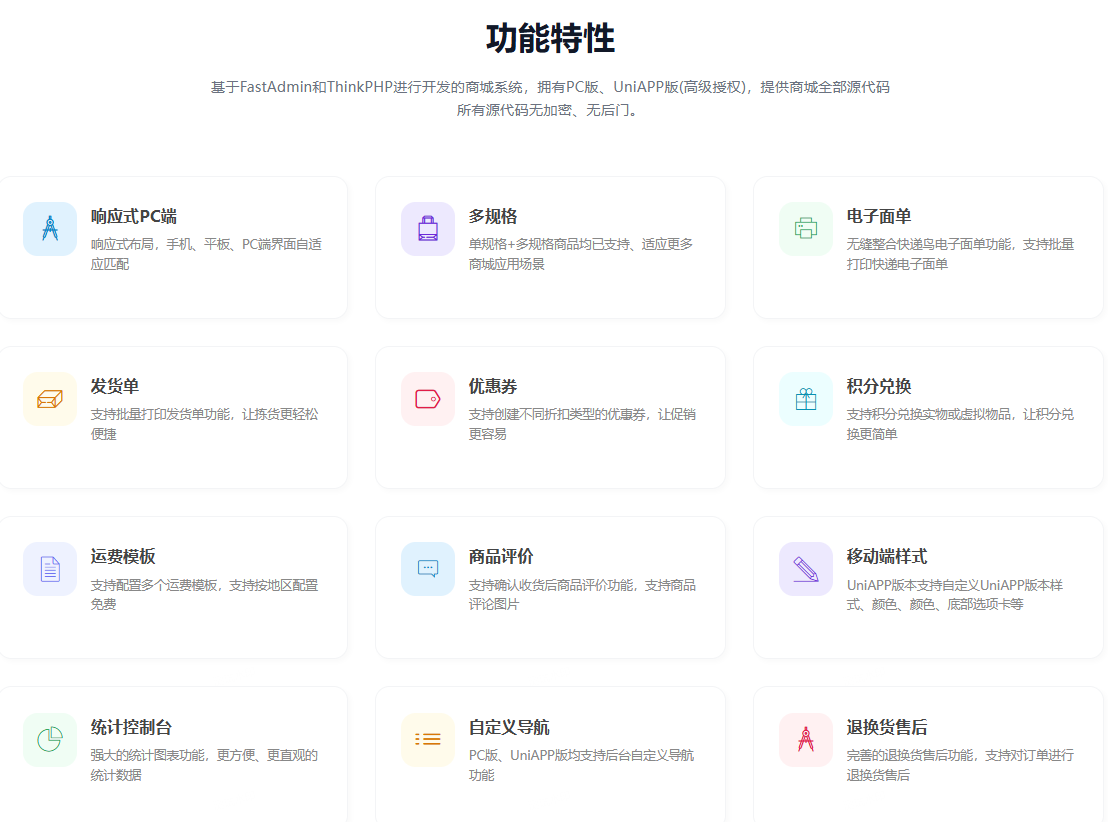Click the red coupon tag icon
The image size is (1108, 822).
[x=428, y=399]
